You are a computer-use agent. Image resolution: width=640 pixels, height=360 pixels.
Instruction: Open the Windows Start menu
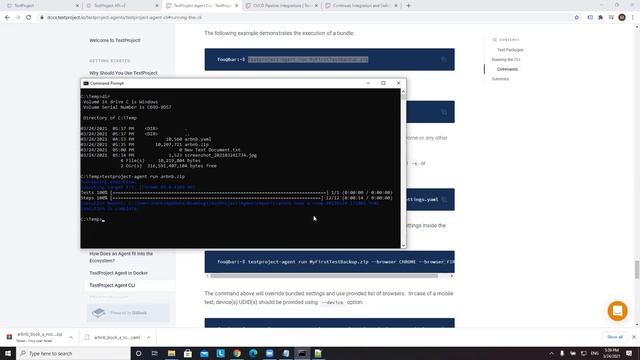(8, 353)
